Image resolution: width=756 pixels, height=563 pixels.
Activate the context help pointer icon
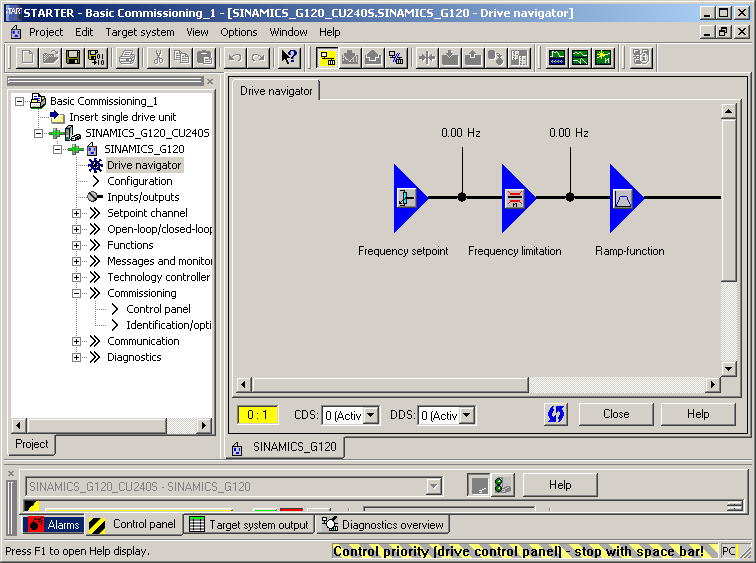(290, 58)
